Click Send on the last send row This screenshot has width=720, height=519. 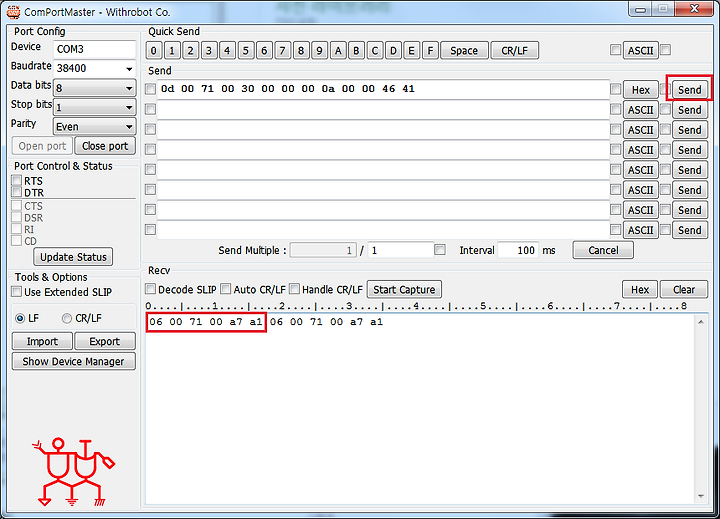pyautogui.click(x=690, y=230)
